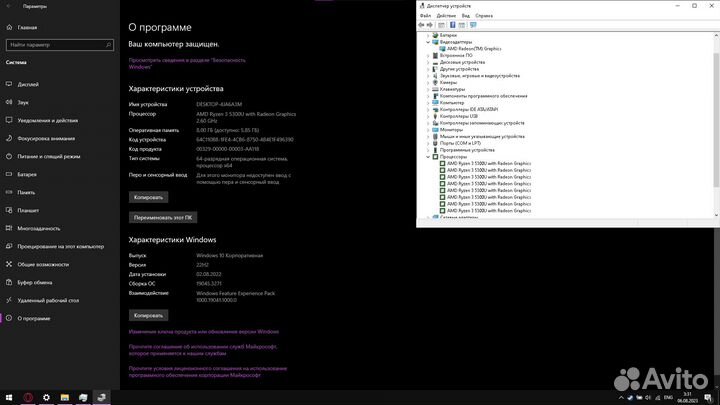Click red circular app icon on taskbar

pyautogui.click(x=28, y=398)
